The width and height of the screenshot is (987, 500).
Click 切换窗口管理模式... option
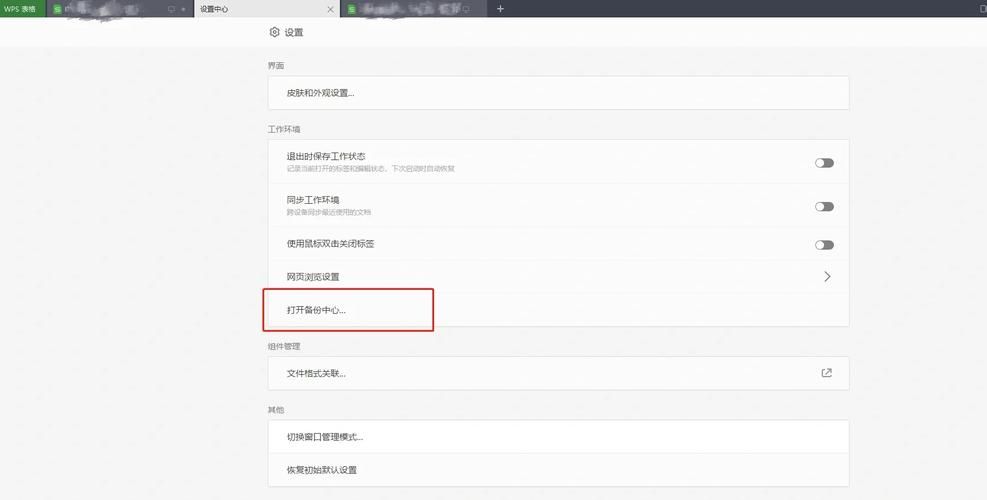tap(558, 437)
